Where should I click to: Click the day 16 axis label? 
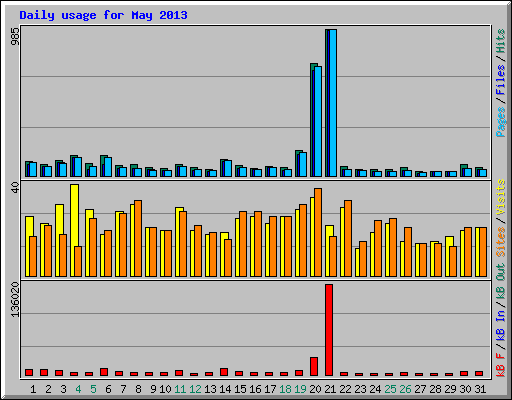255,389
